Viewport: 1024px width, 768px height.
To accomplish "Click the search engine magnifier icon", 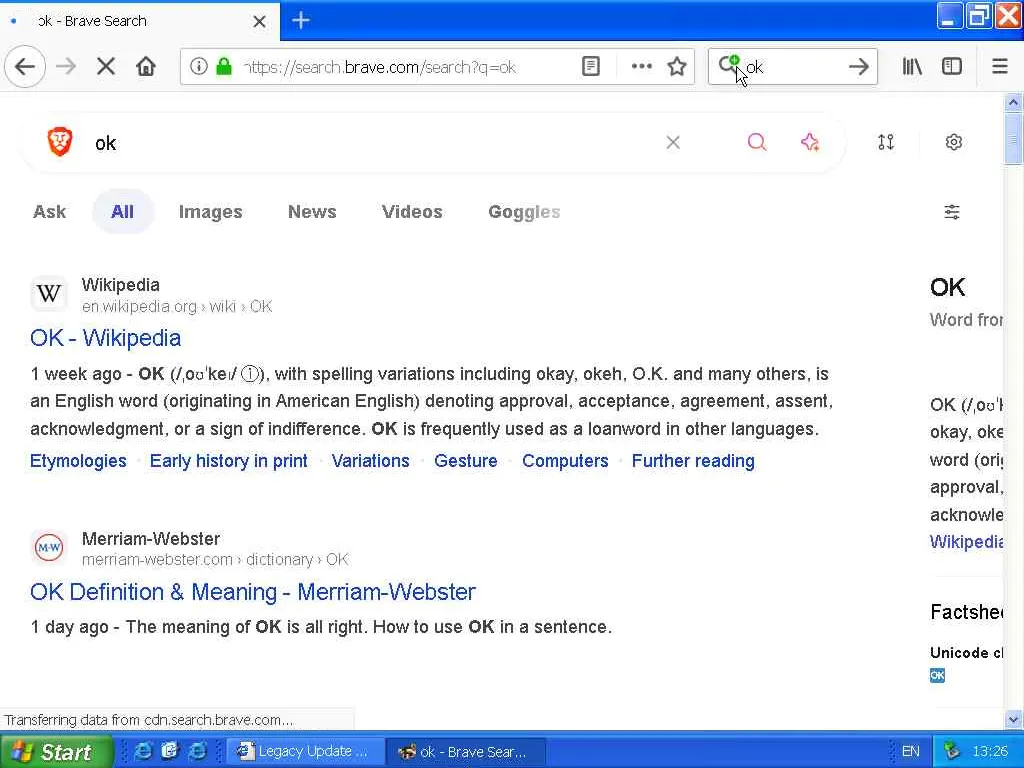I will [729, 66].
